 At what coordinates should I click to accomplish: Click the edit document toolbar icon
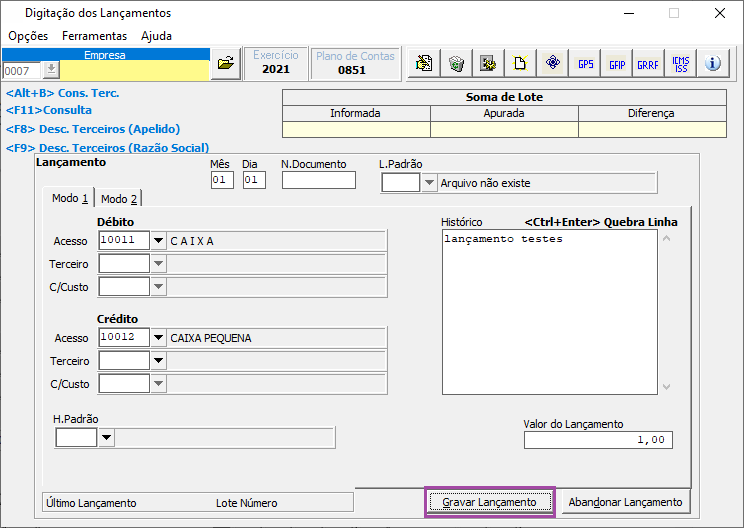(x=424, y=63)
